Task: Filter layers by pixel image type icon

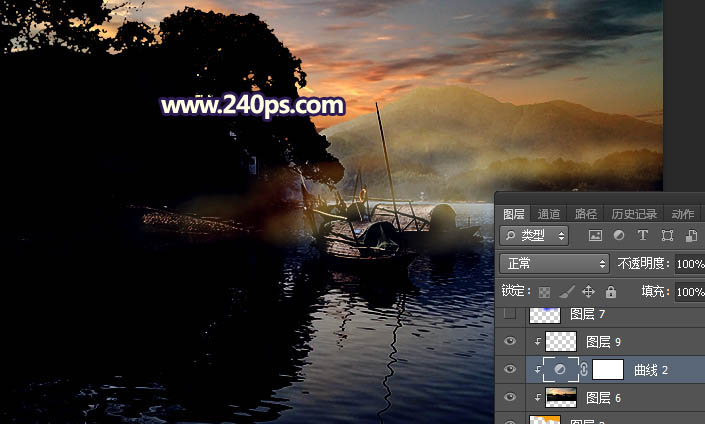Action: point(596,236)
